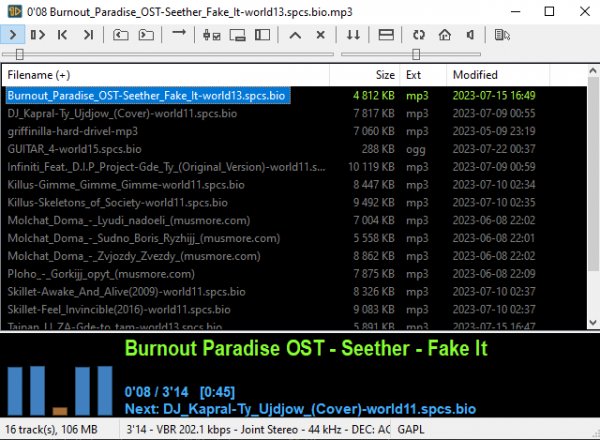This screenshot has width=600, height=440.
Task: Click the blue spectrum level bars
Action: pyautogui.click(x=60, y=391)
